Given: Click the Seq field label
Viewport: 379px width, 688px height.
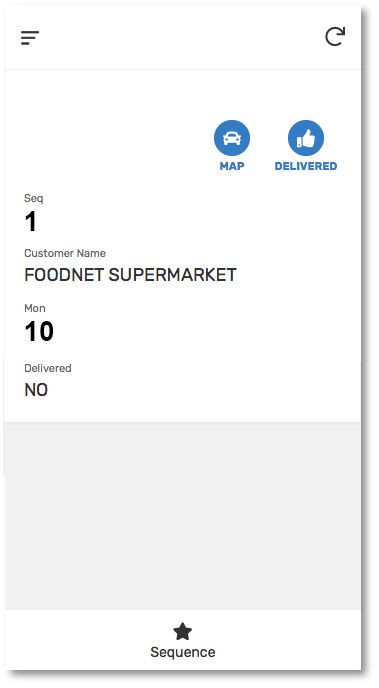Looking at the screenshot, I should [x=34, y=198].
